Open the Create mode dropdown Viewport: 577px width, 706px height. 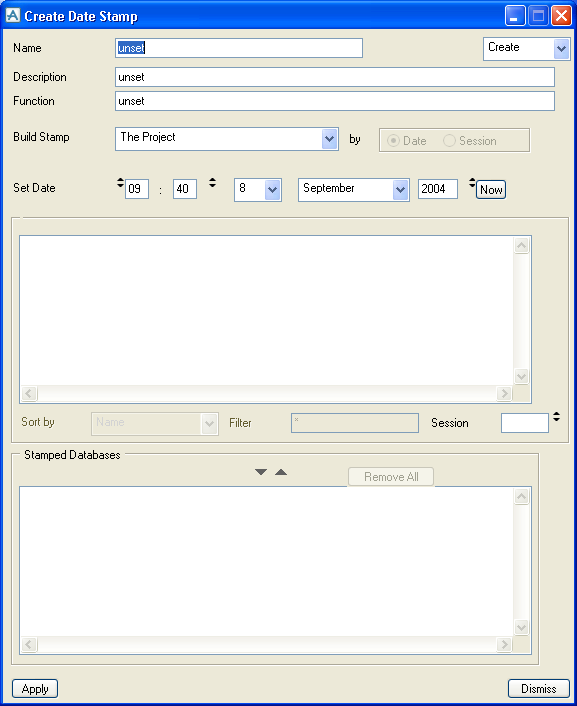[x=561, y=49]
